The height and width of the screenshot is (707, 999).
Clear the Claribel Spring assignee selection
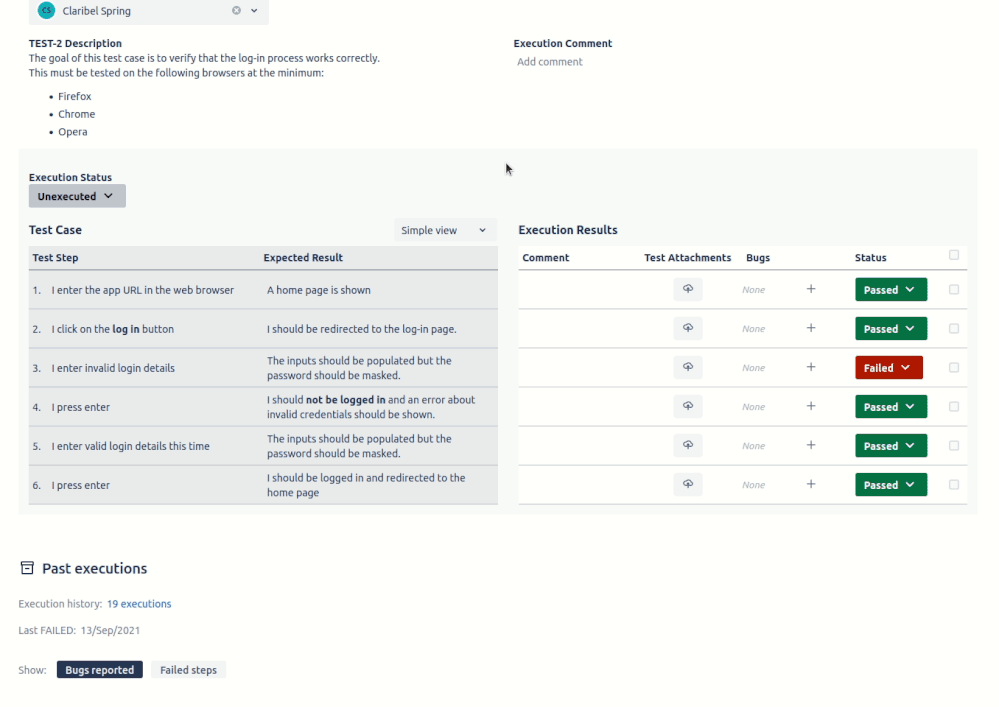click(x=237, y=11)
